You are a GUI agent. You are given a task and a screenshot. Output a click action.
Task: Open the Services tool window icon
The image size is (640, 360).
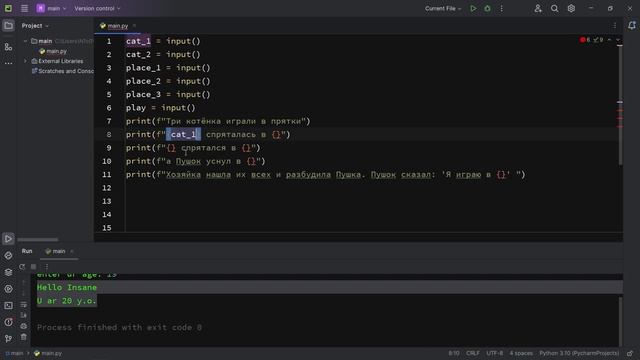pyautogui.click(x=8, y=289)
